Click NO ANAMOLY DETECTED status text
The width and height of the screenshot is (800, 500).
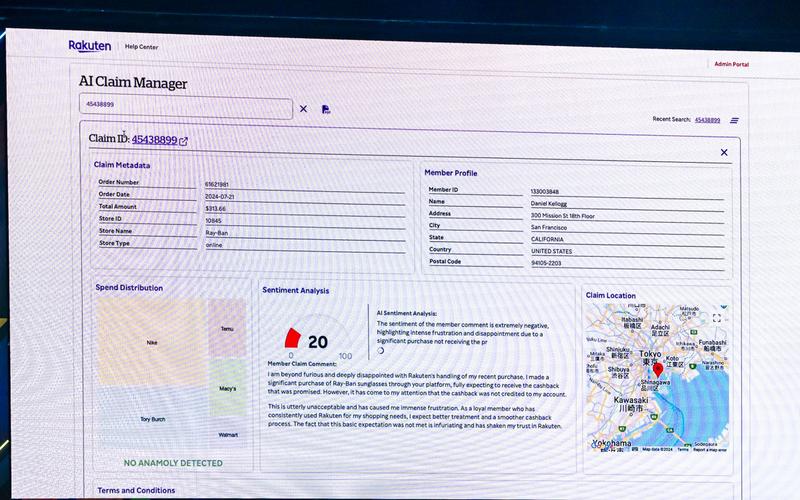coord(173,463)
